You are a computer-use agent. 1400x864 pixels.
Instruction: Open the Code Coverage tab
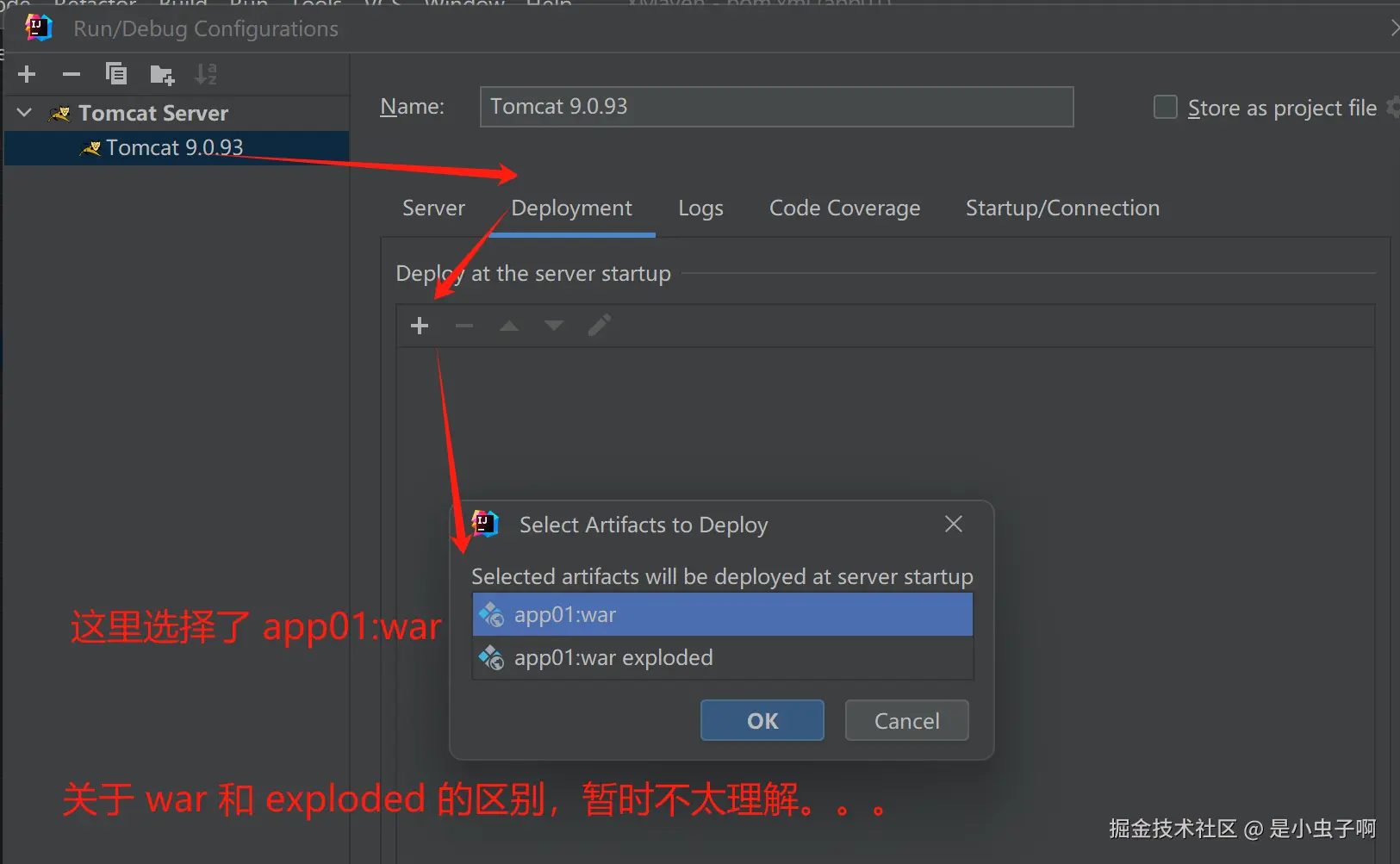pos(844,208)
